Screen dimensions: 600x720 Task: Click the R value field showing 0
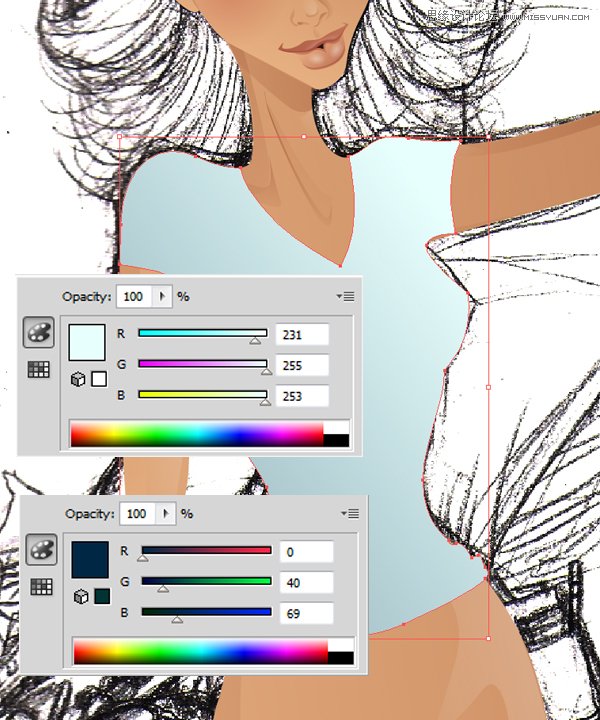(306, 552)
